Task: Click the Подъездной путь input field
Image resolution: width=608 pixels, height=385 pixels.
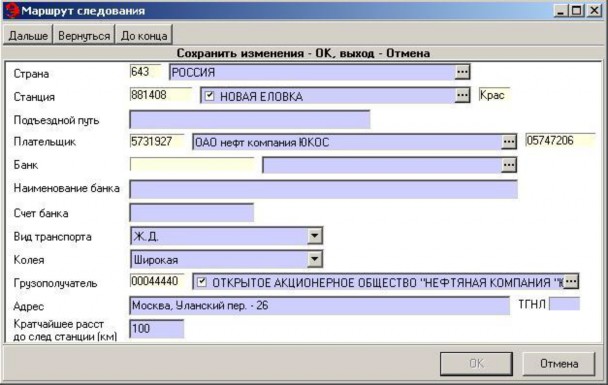Action: [250, 119]
